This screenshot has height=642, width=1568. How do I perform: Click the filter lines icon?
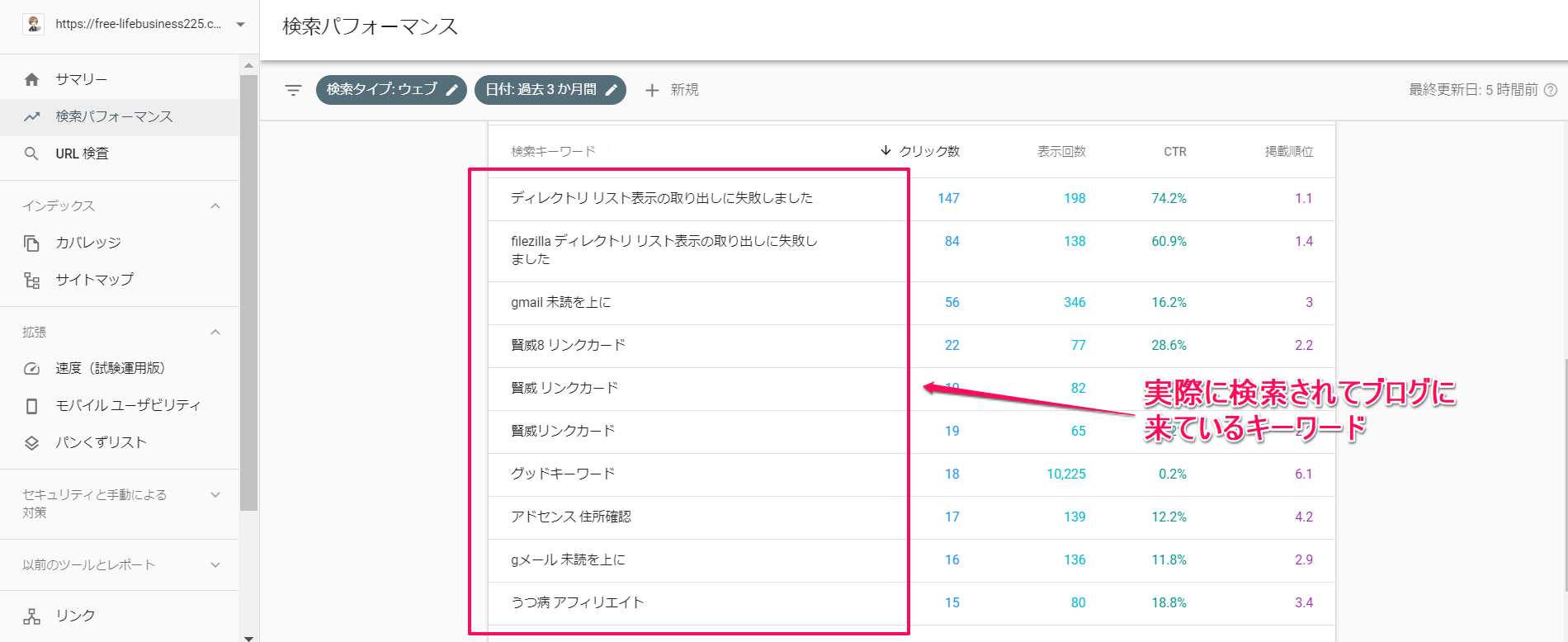tap(293, 90)
